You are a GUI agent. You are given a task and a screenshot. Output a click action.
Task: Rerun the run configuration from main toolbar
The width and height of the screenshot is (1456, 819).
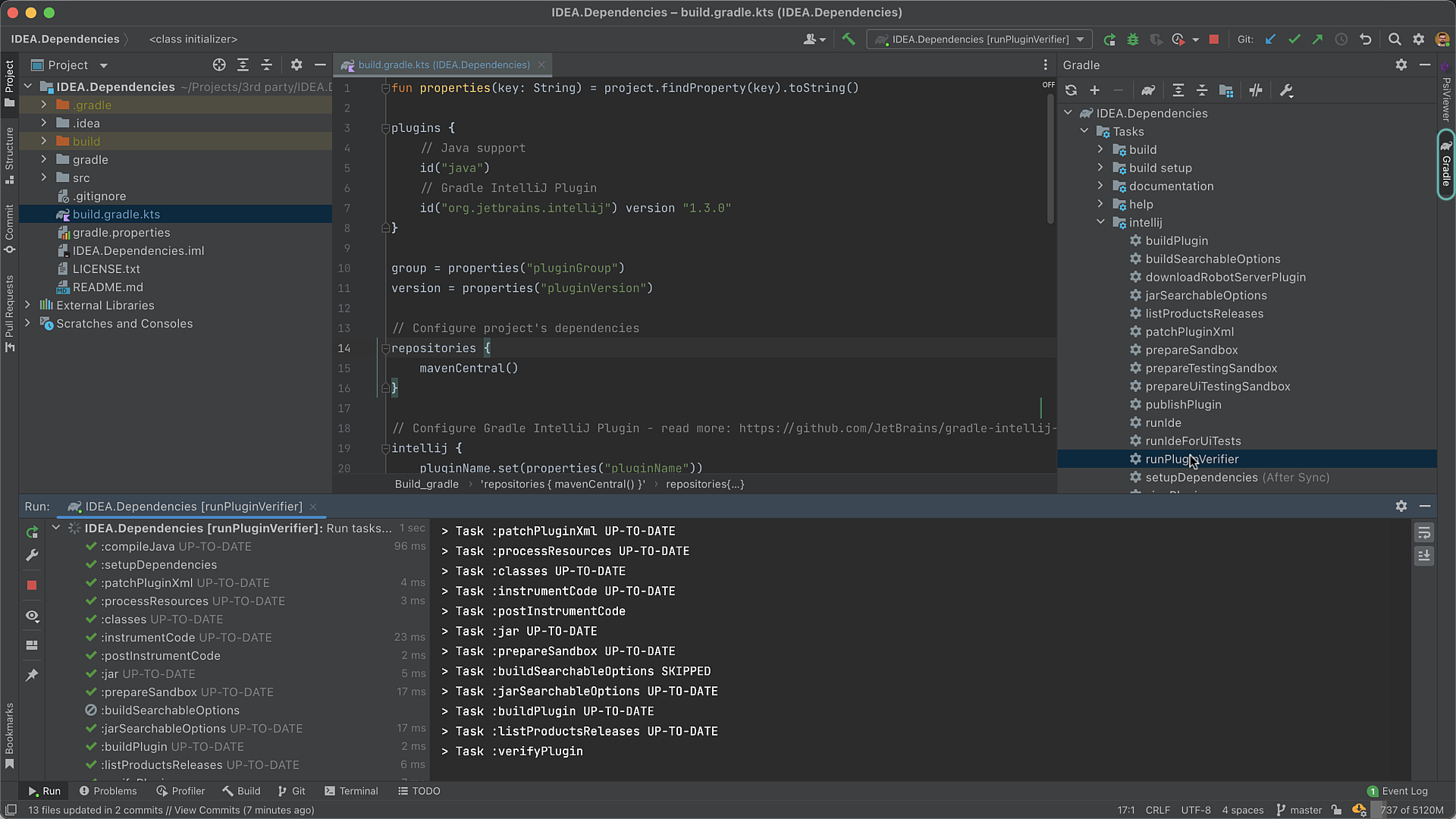pyautogui.click(x=1109, y=39)
